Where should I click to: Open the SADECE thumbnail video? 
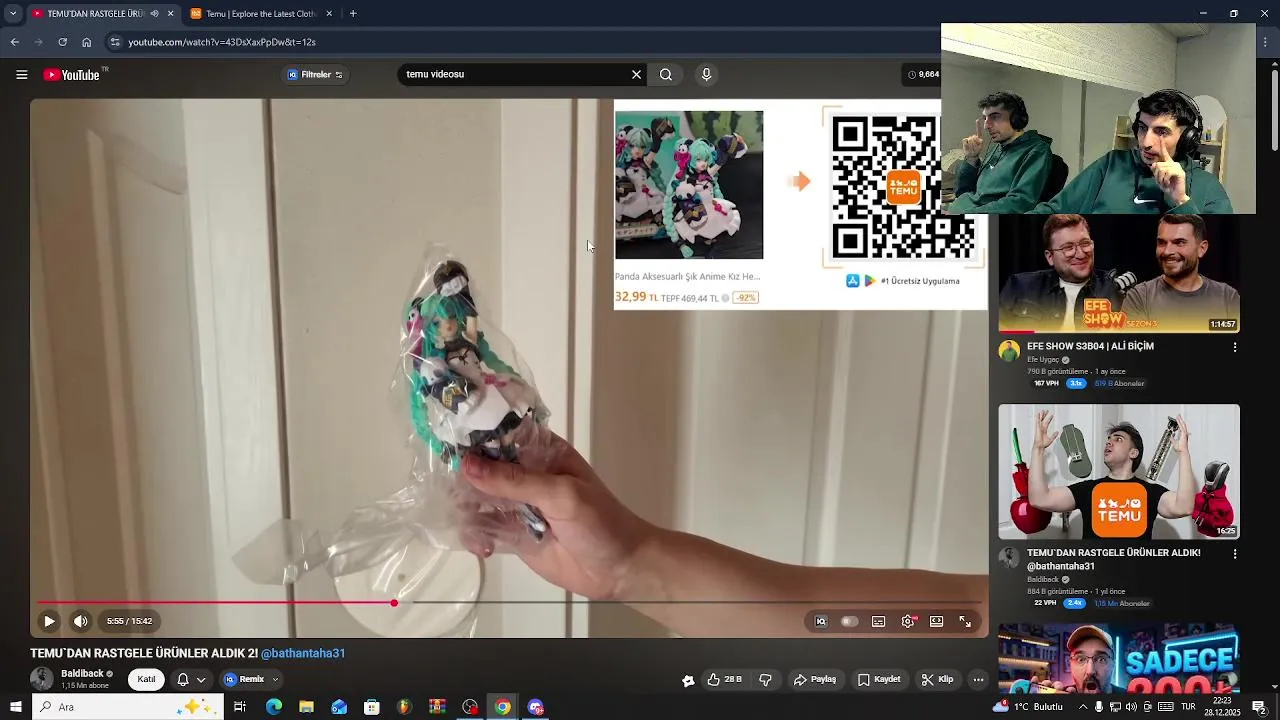click(x=1119, y=658)
